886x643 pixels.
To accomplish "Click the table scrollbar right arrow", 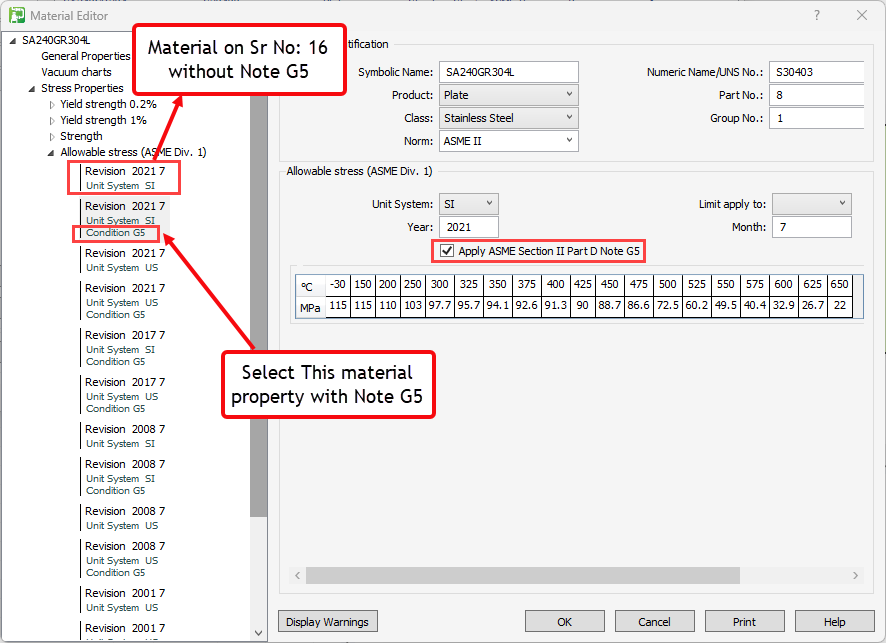I will pyautogui.click(x=855, y=575).
